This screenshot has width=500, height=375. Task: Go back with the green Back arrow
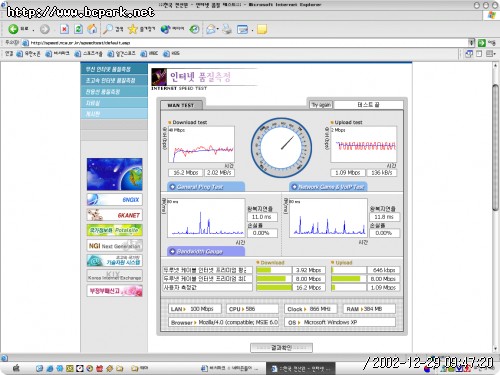point(13,29)
